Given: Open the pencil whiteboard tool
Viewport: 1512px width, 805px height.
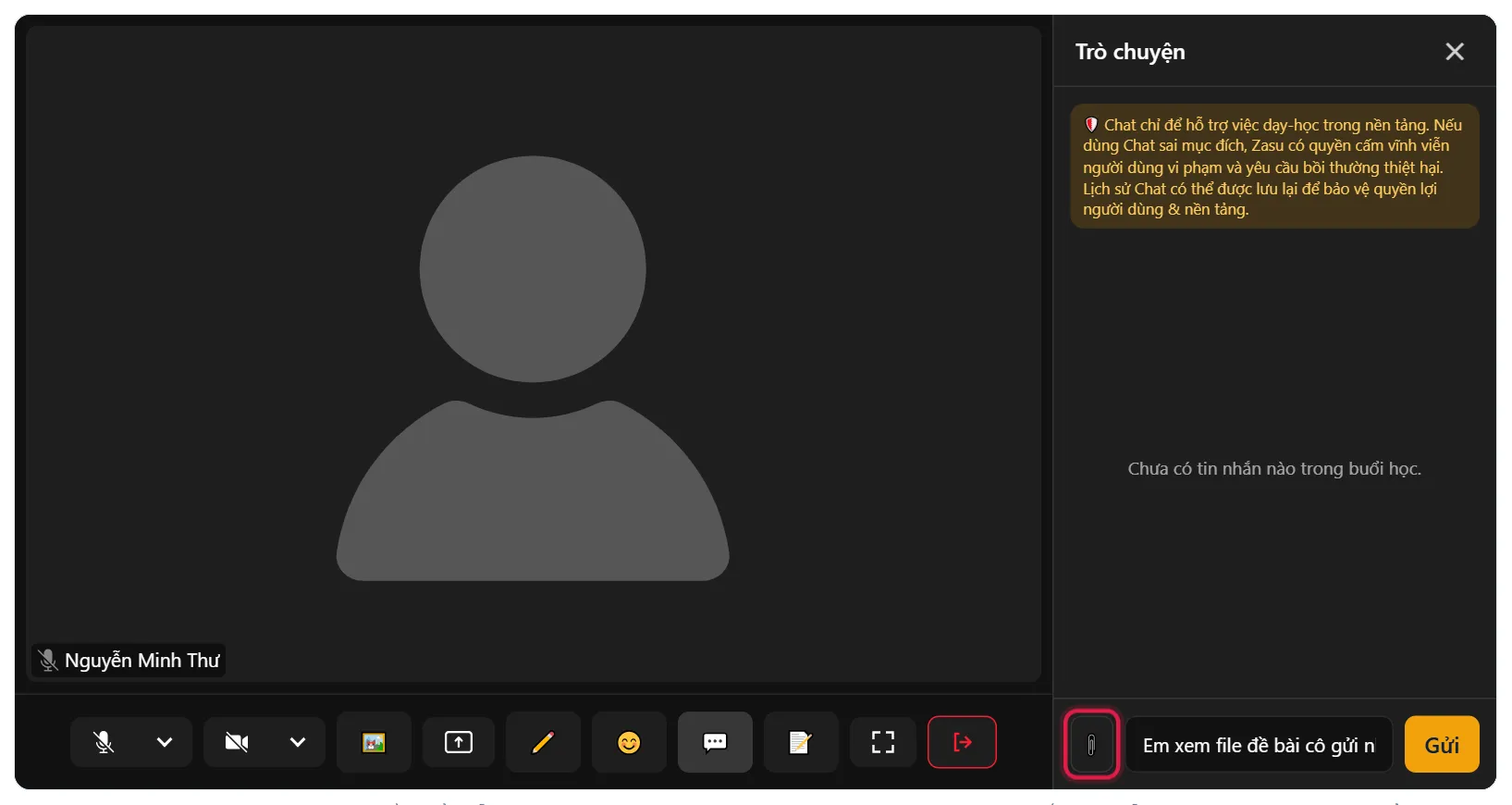Looking at the screenshot, I should [543, 742].
